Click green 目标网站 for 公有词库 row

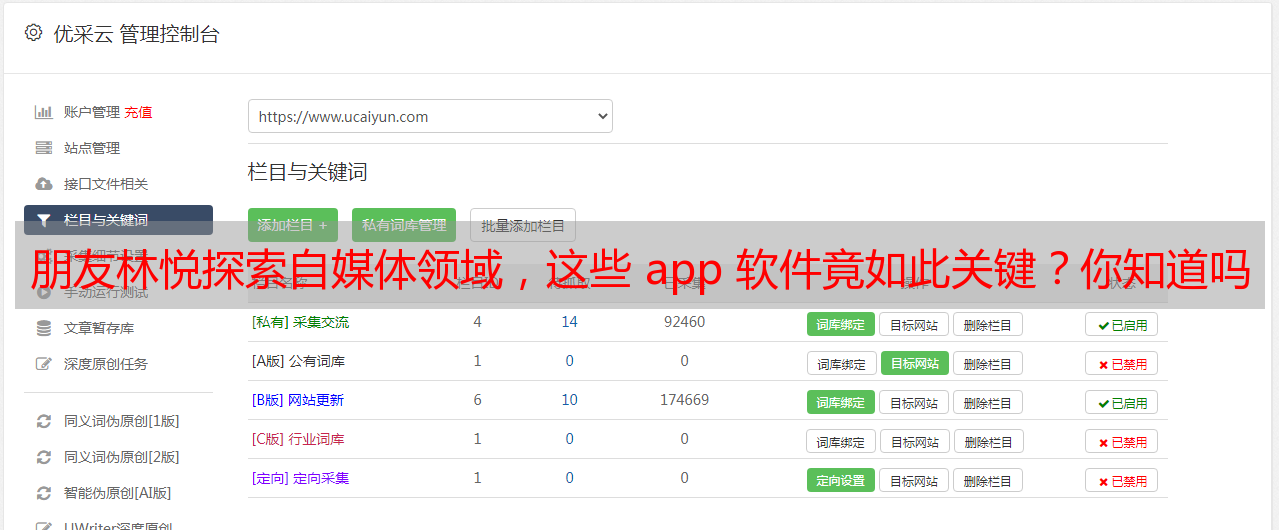coord(915,363)
